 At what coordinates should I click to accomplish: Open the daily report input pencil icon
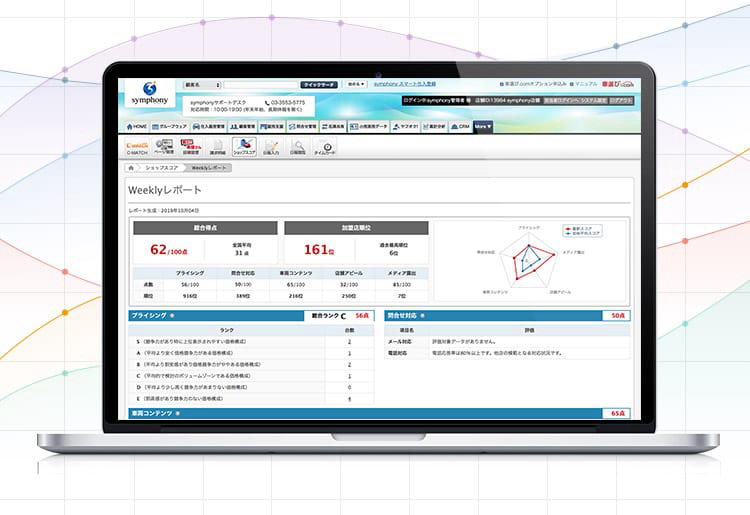coord(271,147)
